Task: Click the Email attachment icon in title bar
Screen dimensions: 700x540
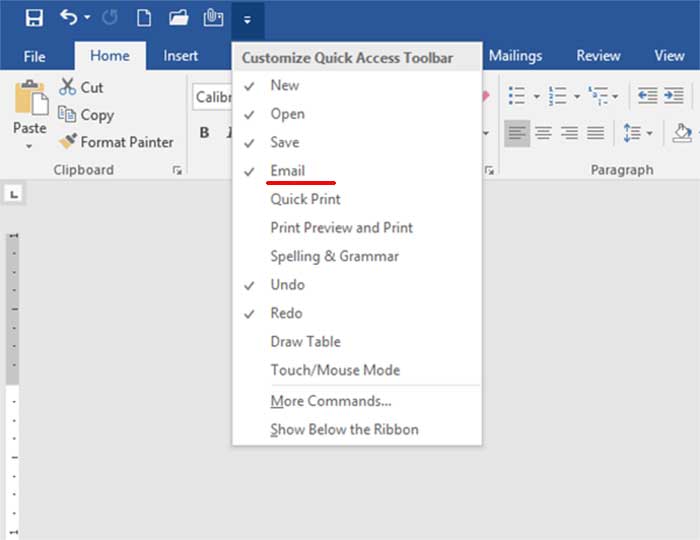Action: pos(212,18)
